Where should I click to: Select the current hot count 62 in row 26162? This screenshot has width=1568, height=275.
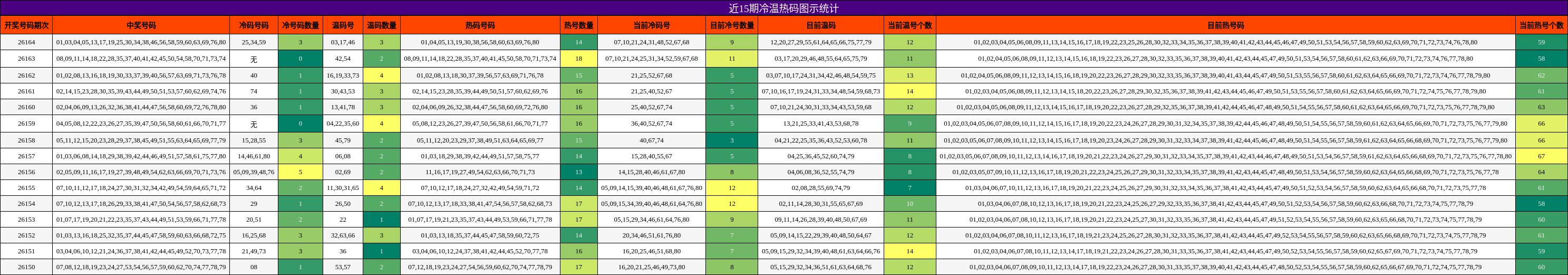[1541, 75]
